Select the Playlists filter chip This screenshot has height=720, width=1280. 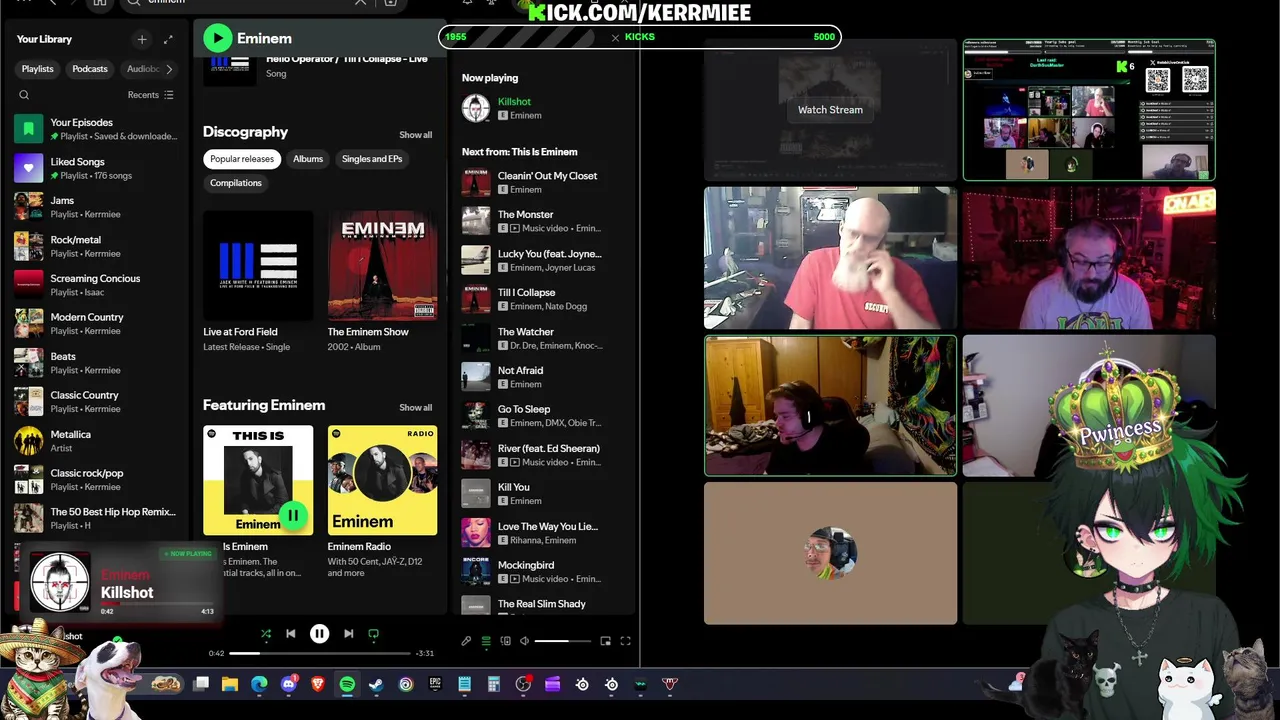37,69
